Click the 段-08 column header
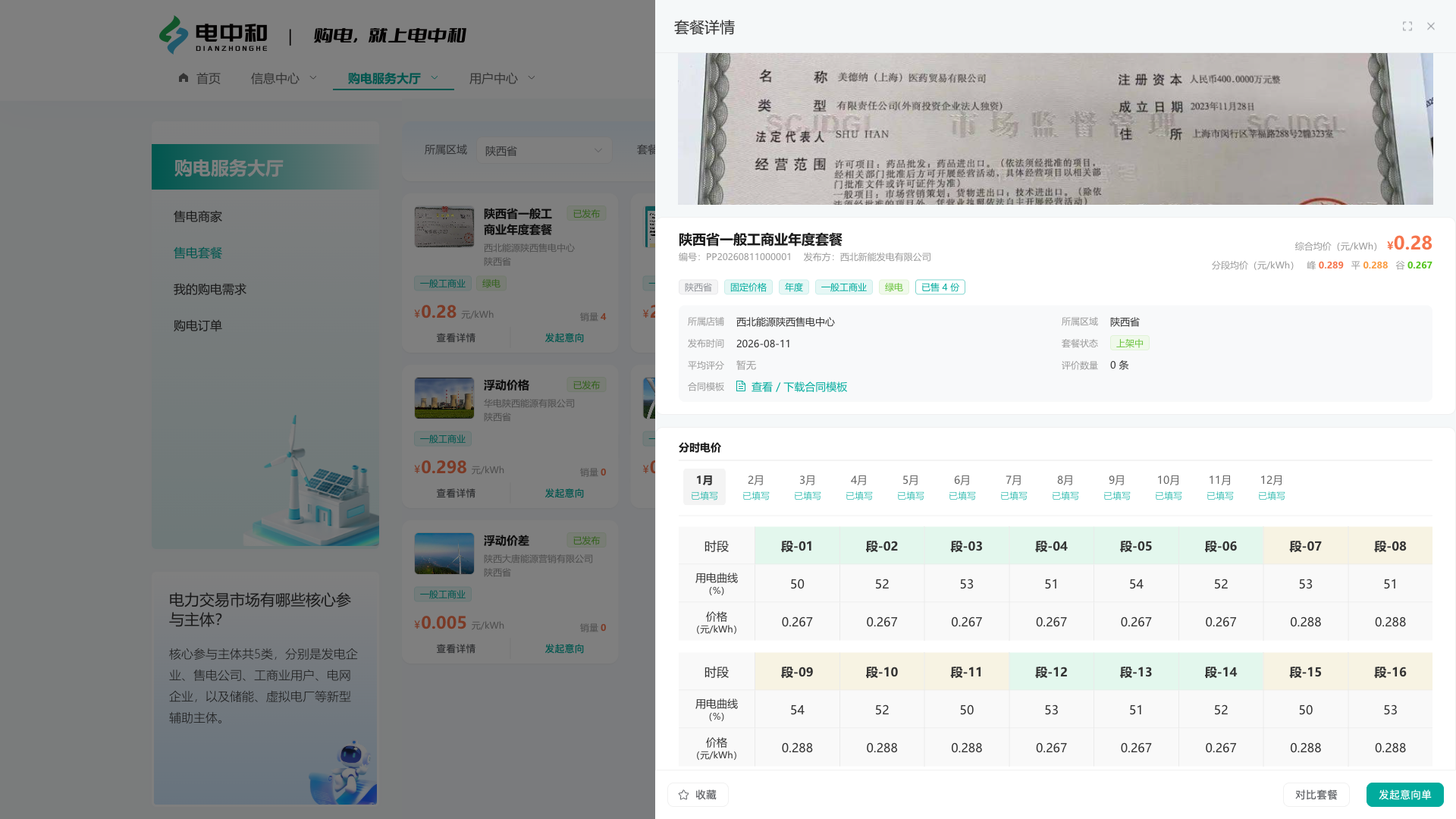Image resolution: width=1456 pixels, height=819 pixels. (x=1390, y=546)
